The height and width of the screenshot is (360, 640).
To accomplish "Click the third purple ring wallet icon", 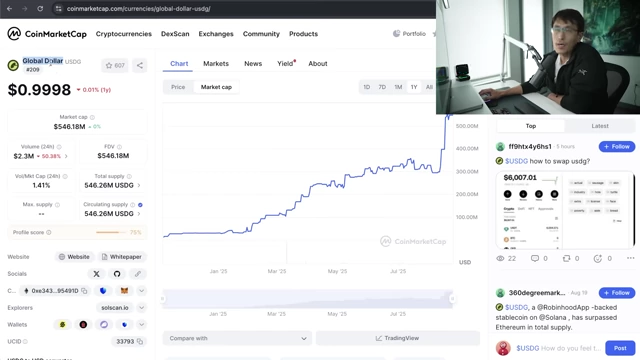I will click(104, 324).
